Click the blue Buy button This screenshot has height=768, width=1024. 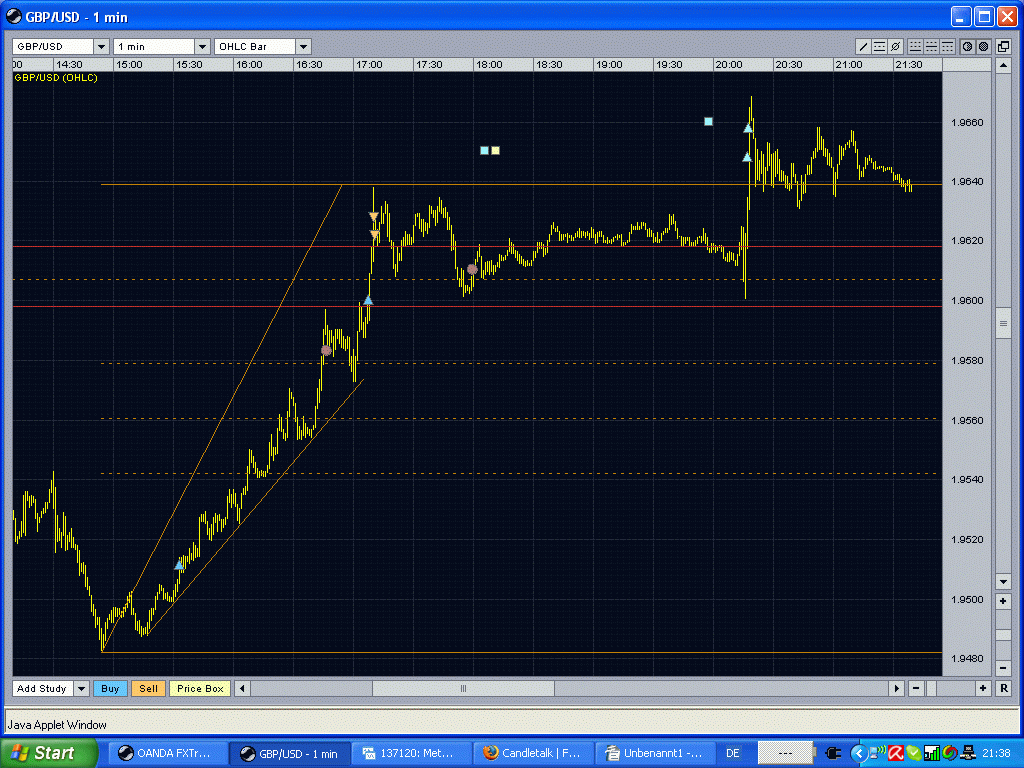coord(110,689)
